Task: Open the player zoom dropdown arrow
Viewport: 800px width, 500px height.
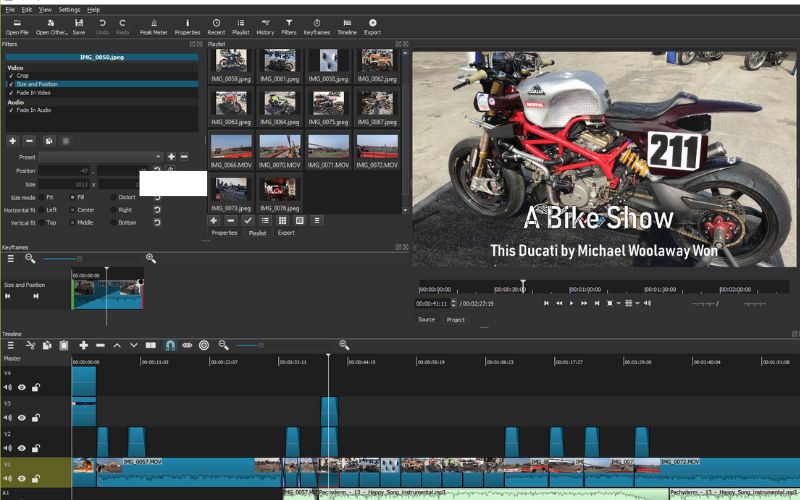Action: [x=618, y=303]
